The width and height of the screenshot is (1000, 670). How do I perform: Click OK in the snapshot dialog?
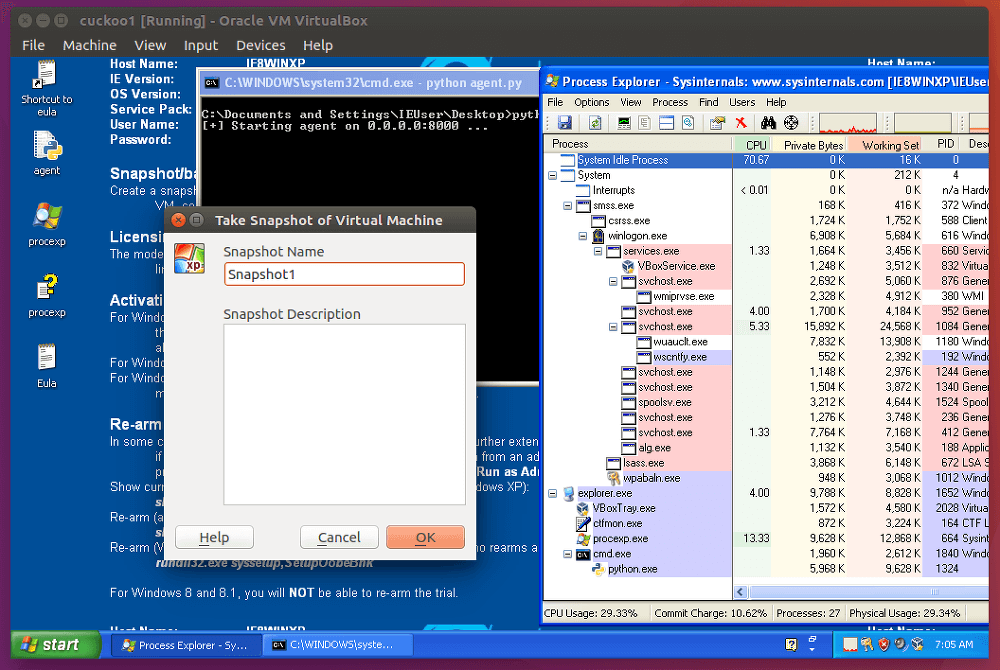(425, 537)
